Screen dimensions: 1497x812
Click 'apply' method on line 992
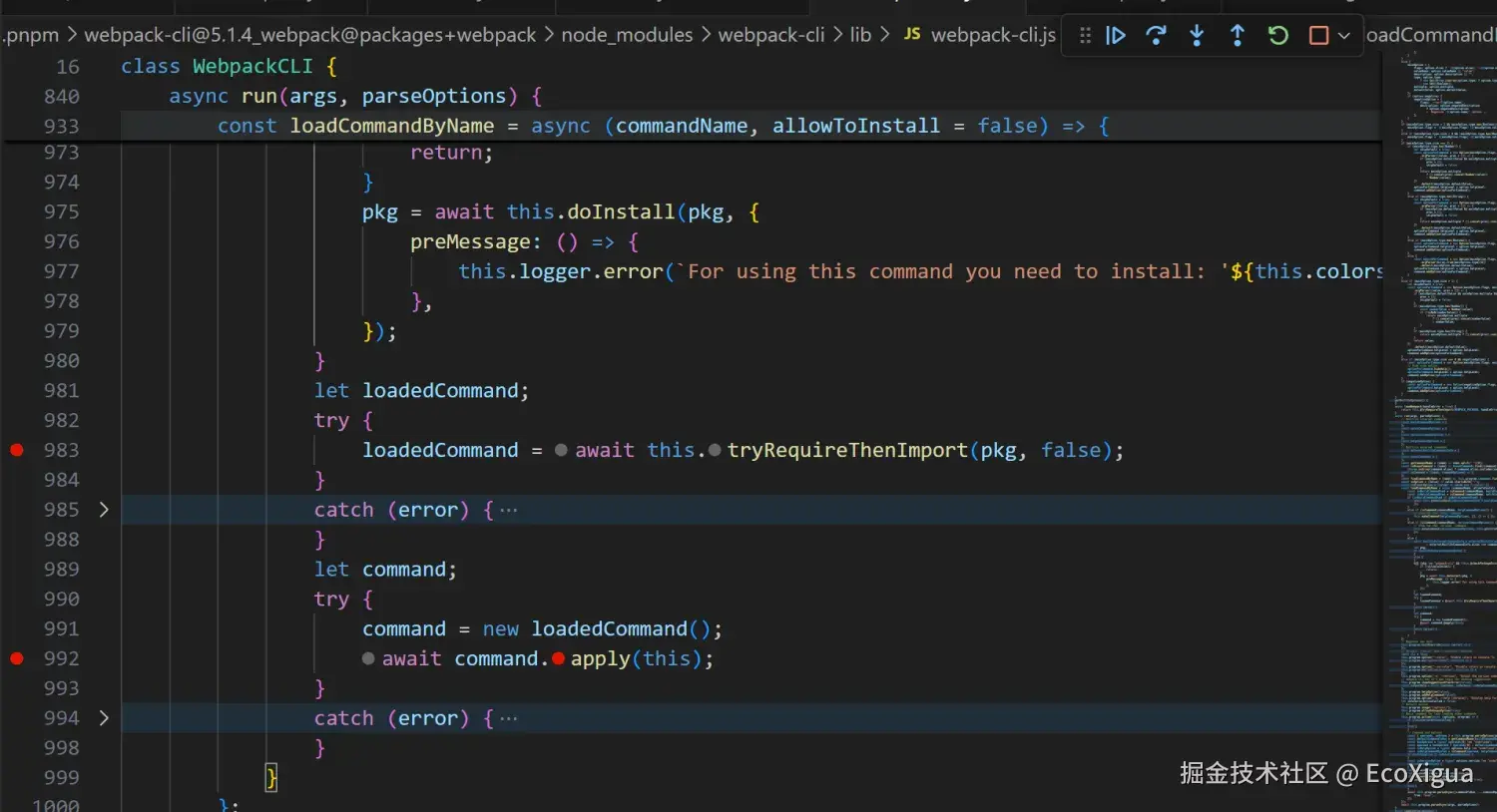(600, 658)
